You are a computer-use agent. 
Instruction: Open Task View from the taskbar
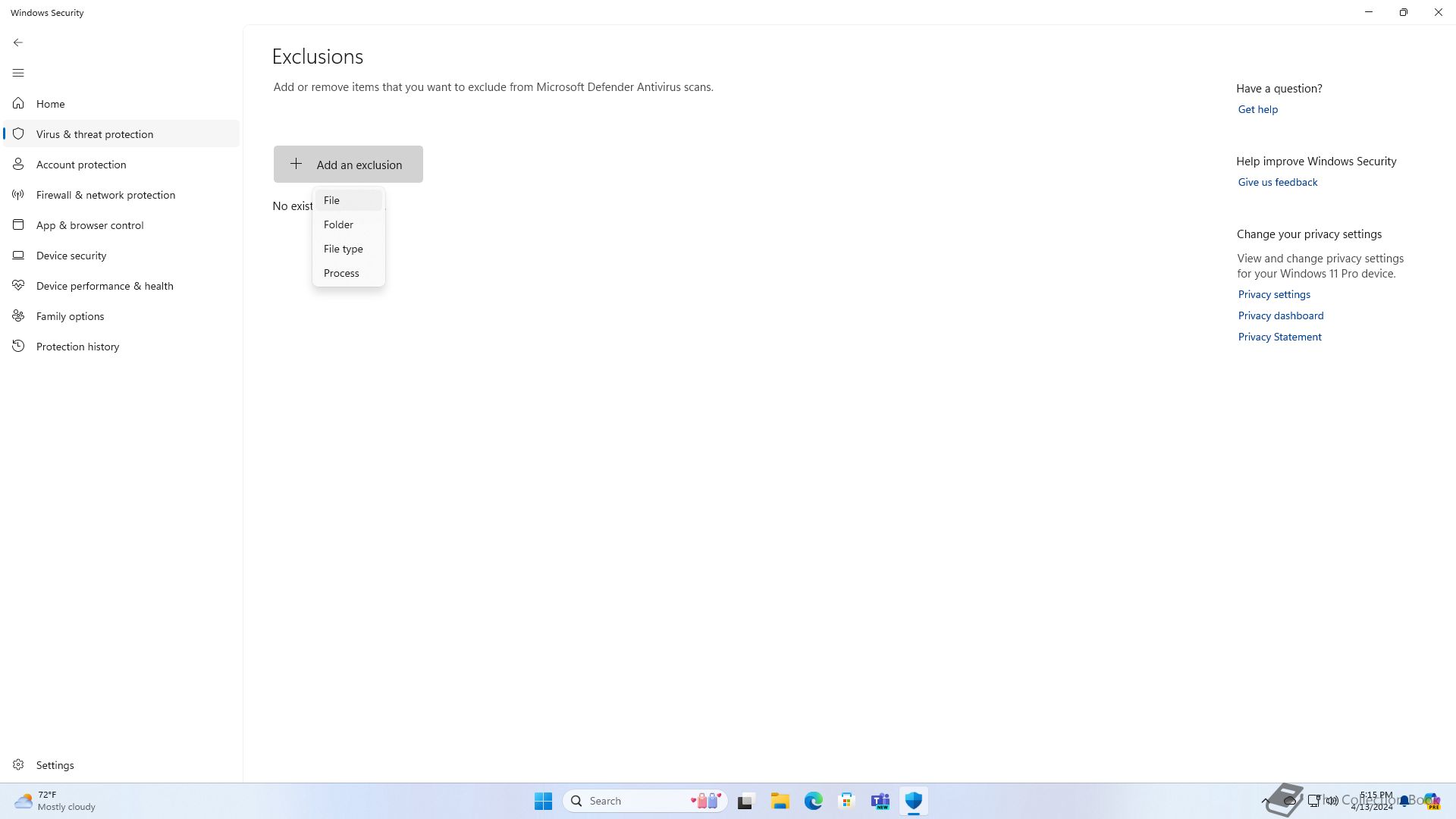(x=746, y=801)
